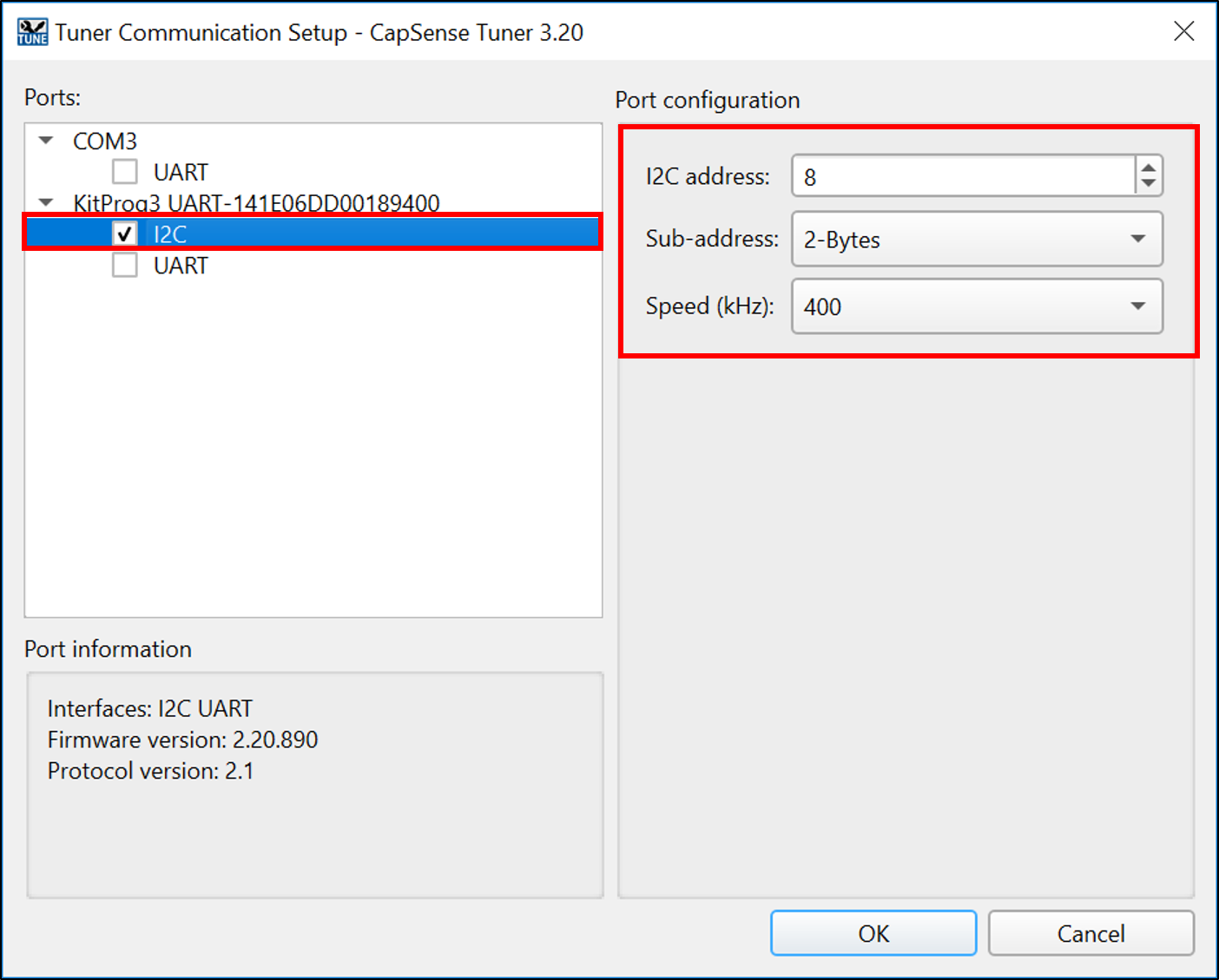Image resolution: width=1219 pixels, height=980 pixels.
Task: Select the KitProg3 UART-141E06DD00189400 entry
Action: point(256,203)
